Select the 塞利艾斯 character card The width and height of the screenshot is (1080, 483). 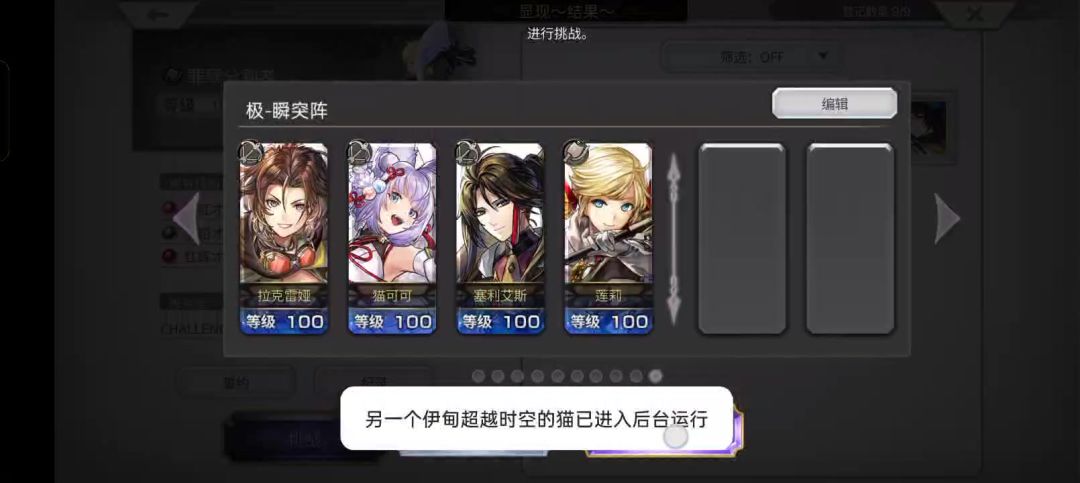pos(500,238)
